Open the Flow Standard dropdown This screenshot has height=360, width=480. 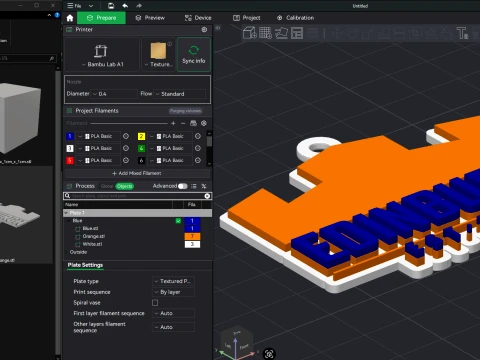click(180, 94)
